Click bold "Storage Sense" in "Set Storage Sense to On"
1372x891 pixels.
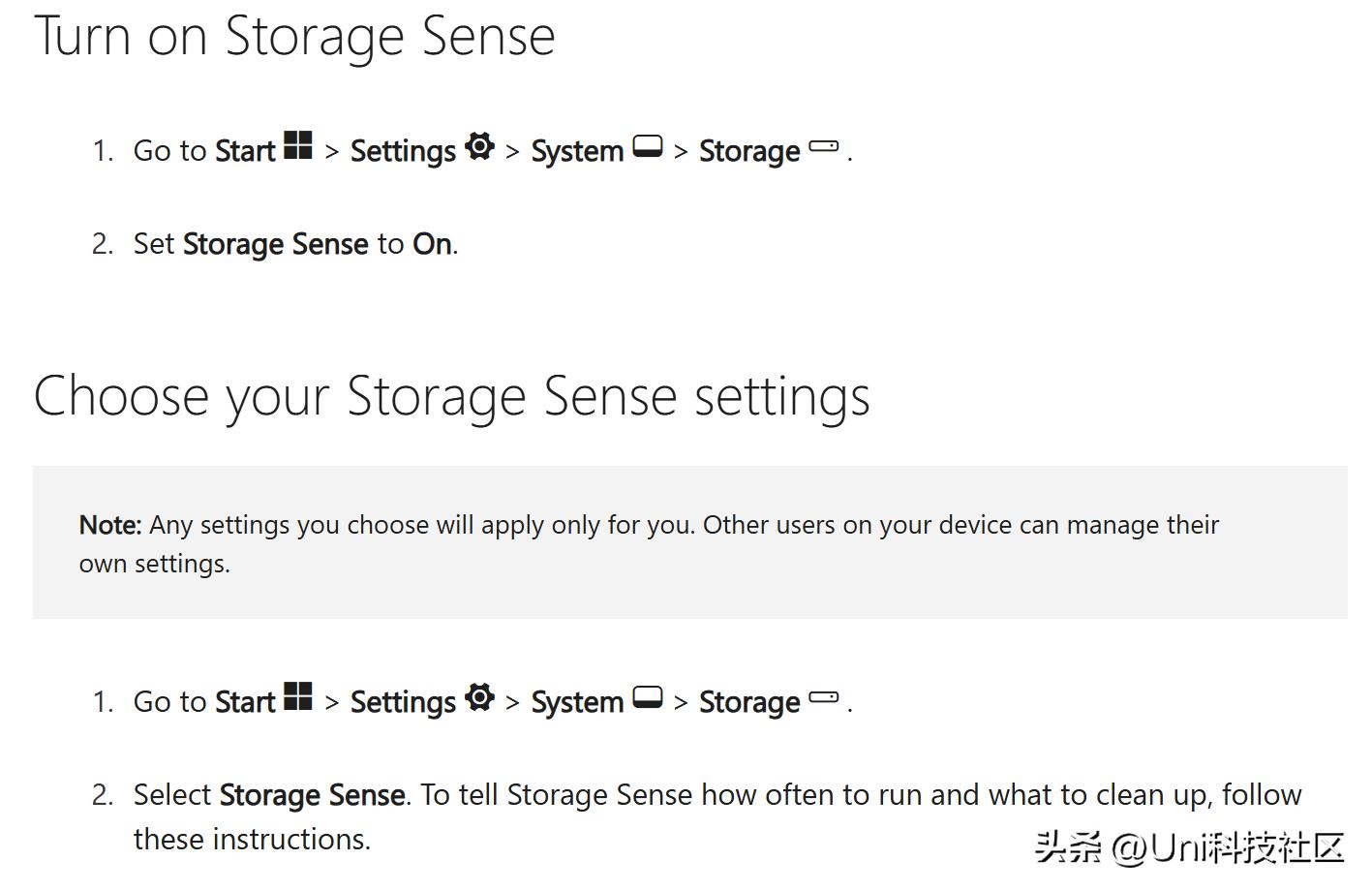pyautogui.click(x=275, y=244)
